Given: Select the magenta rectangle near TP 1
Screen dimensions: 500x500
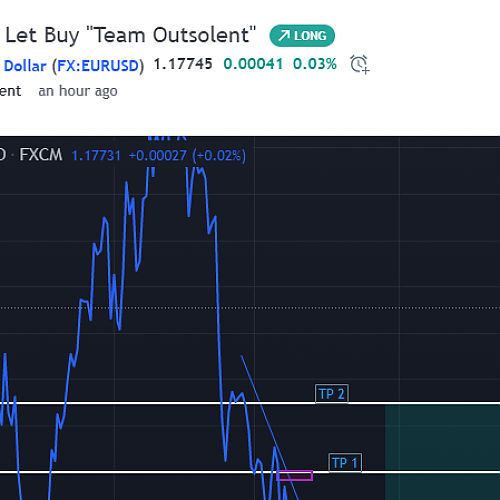Looking at the screenshot, I should click(295, 475).
